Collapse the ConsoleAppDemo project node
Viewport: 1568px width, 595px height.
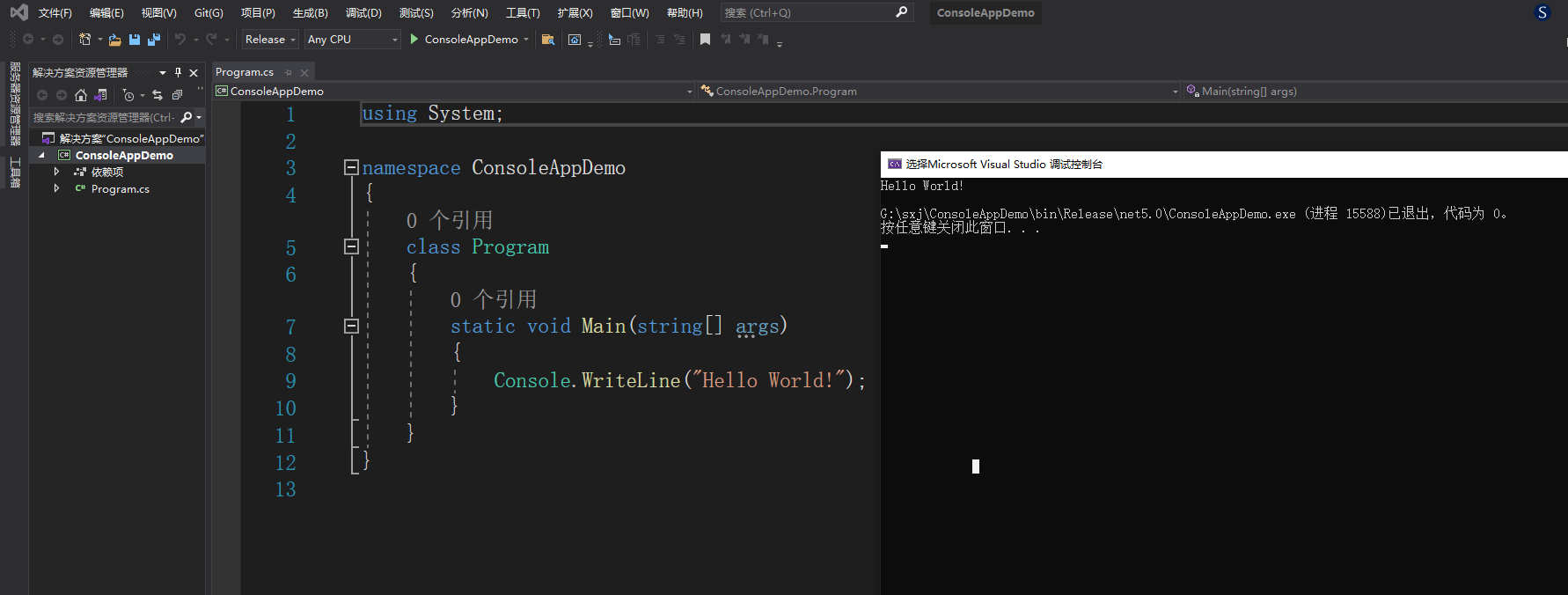(41, 155)
